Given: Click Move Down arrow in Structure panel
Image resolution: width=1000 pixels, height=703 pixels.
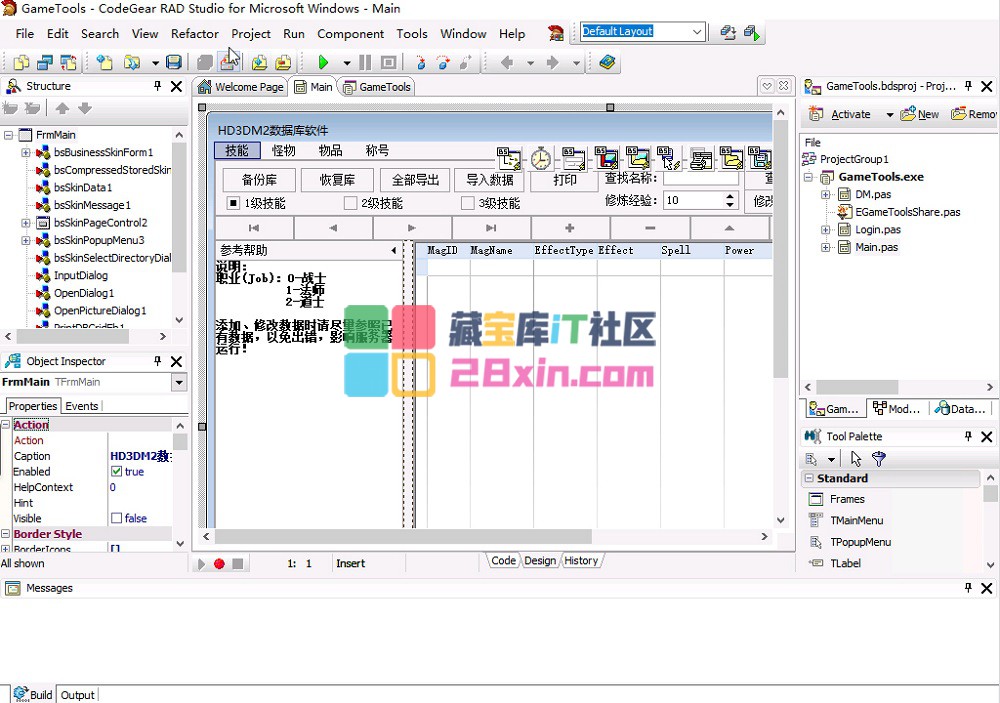Looking at the screenshot, I should click(85, 108).
